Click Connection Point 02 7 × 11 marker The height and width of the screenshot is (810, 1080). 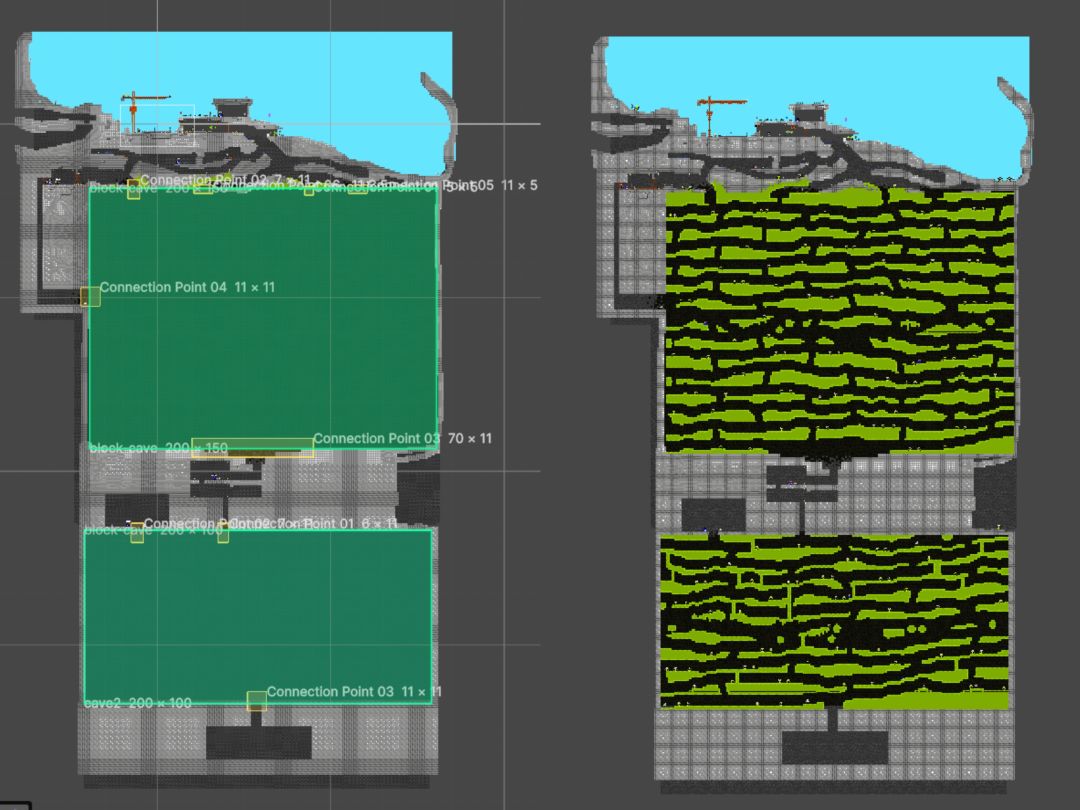pos(134,189)
